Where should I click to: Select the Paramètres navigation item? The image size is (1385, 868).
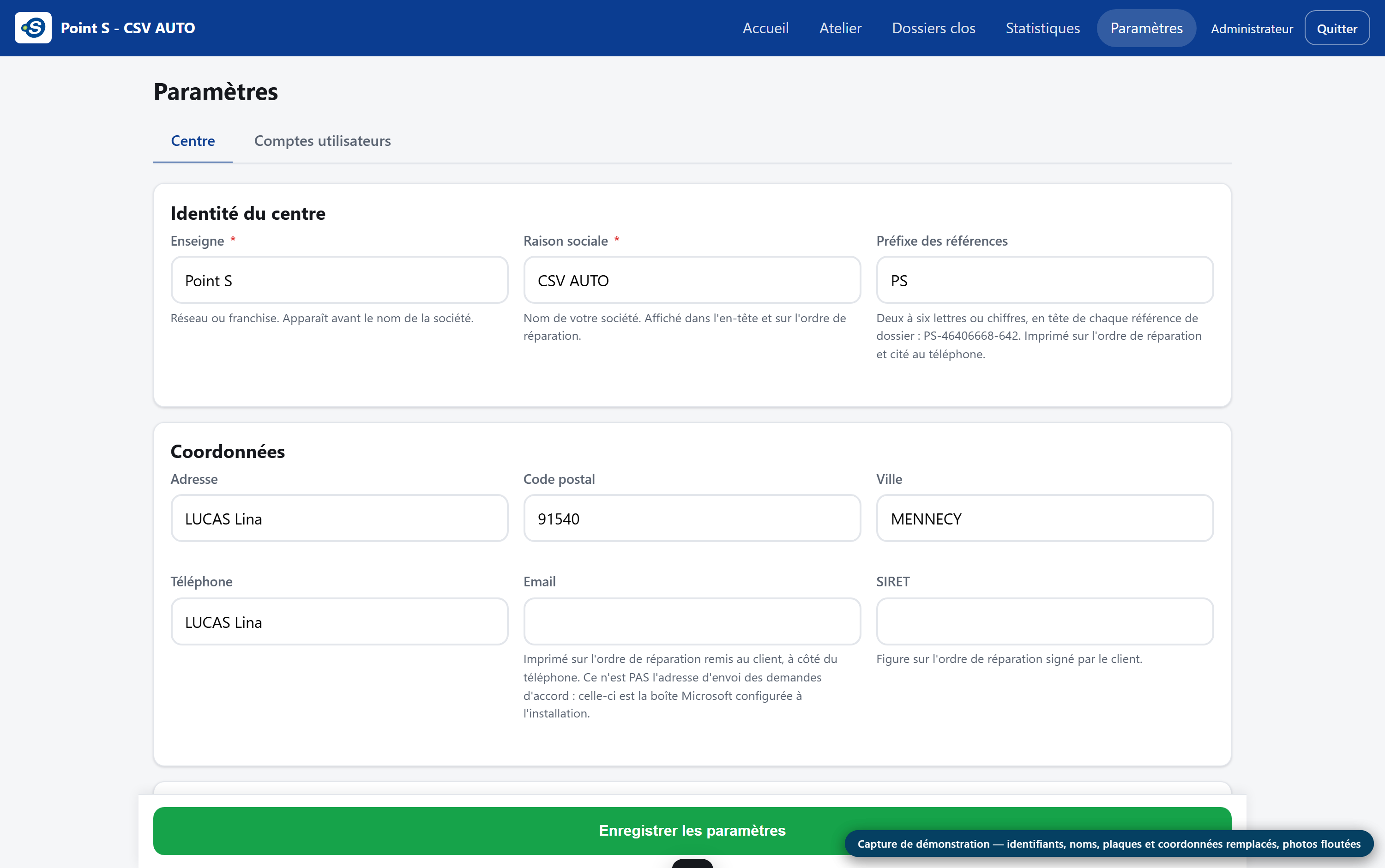click(x=1146, y=28)
